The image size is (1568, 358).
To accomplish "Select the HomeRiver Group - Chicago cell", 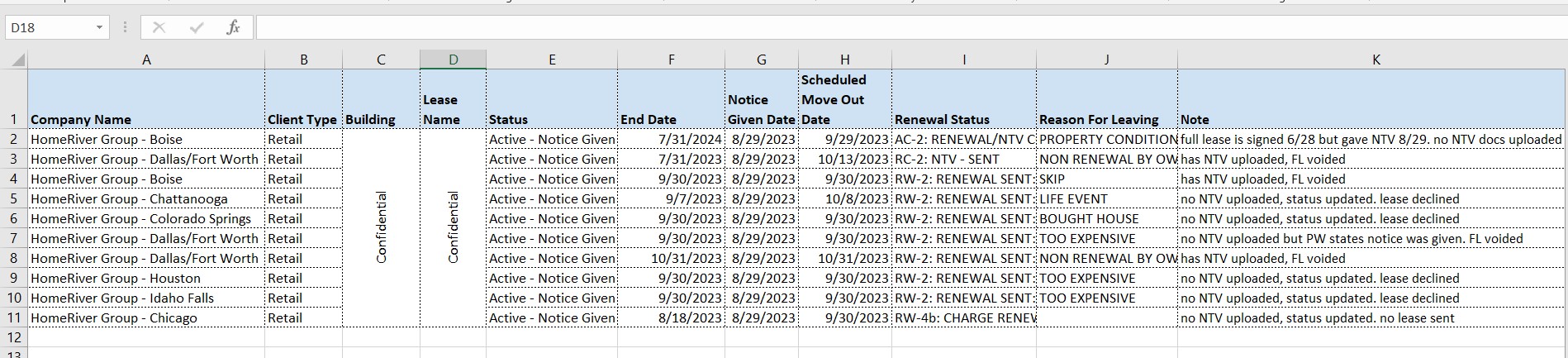I will click(146, 317).
